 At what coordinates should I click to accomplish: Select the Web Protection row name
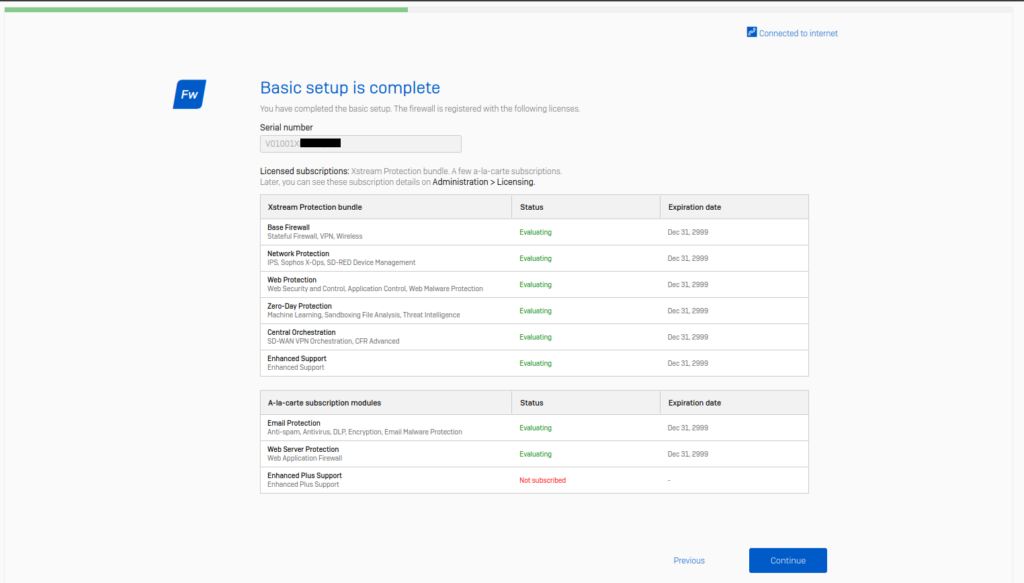[x=291, y=279]
